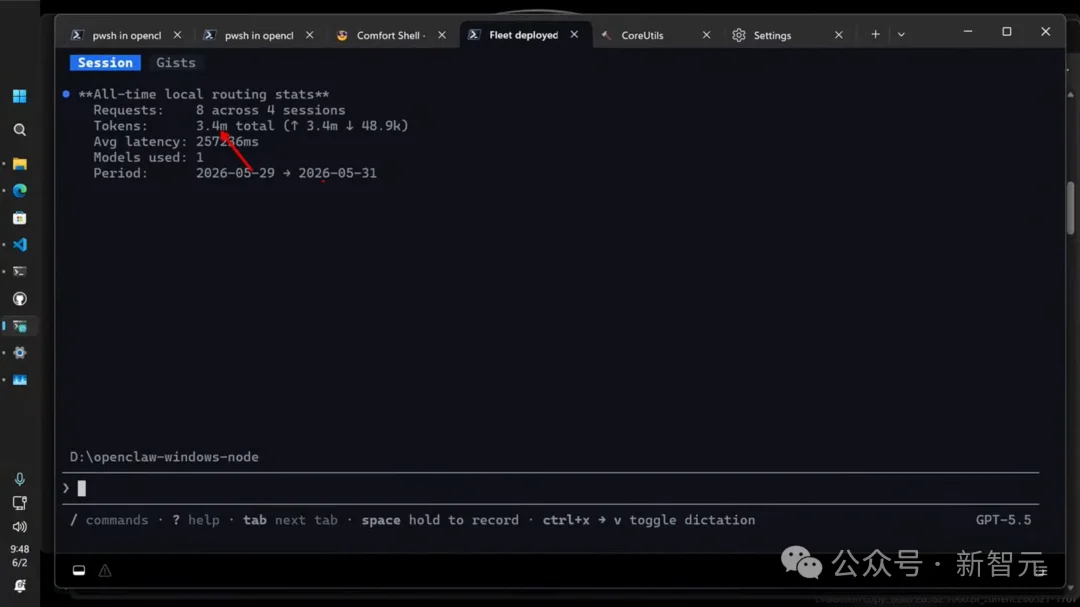Open the display/cast tray icon
Screen dimensions: 1080x607
pos(19,503)
